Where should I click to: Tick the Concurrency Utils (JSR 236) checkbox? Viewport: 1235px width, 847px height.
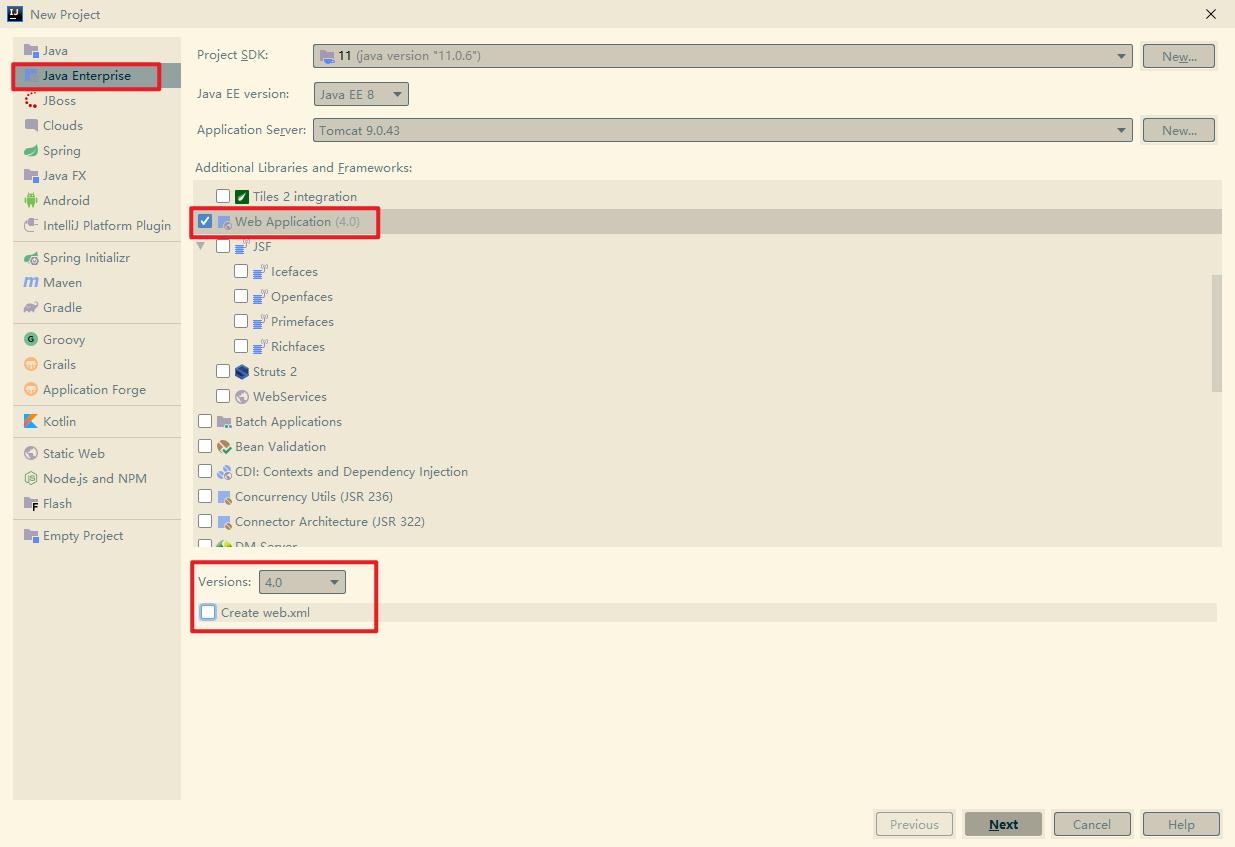pyautogui.click(x=205, y=496)
